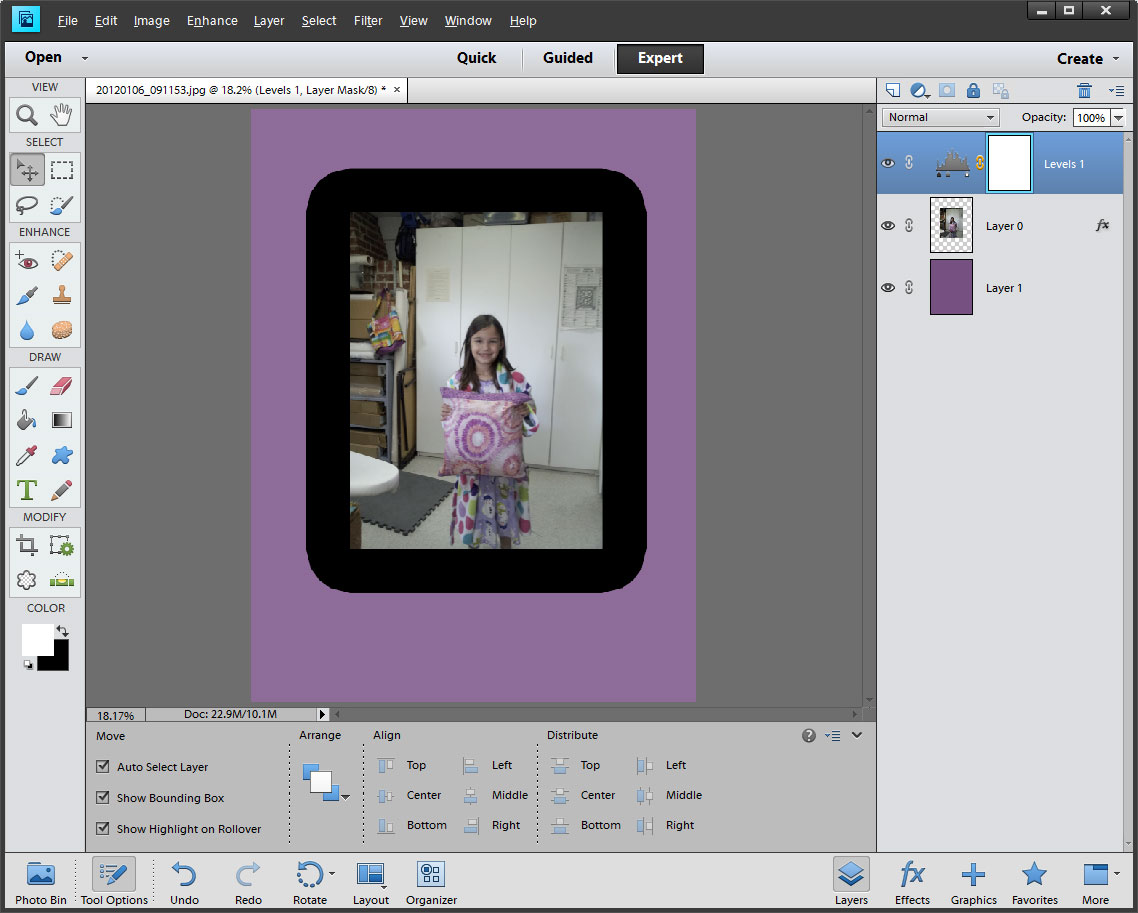Expand the Opacity dropdown arrow
Viewport: 1138px width, 913px height.
tap(1117, 118)
